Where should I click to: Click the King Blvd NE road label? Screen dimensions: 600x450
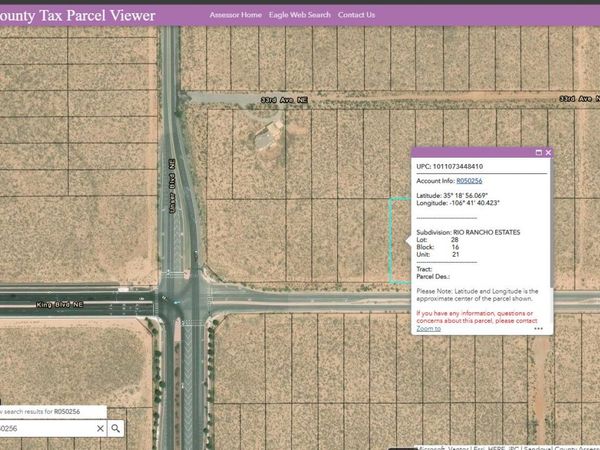[60, 305]
